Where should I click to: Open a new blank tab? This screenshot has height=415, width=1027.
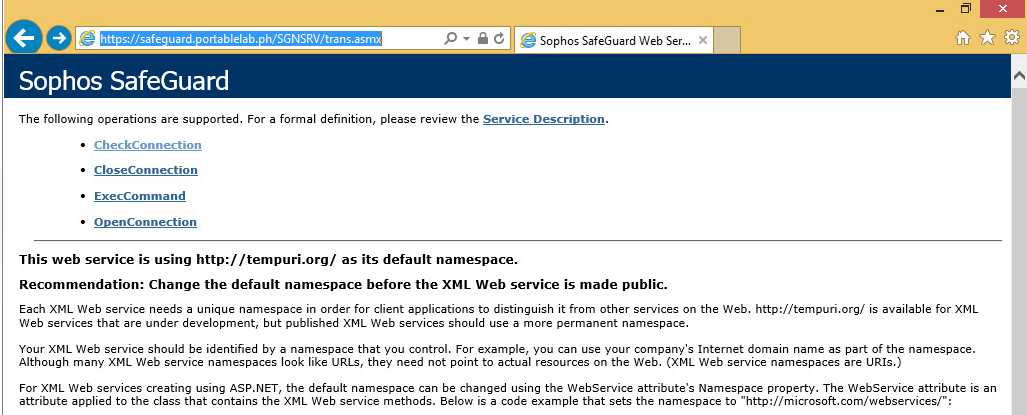726,41
